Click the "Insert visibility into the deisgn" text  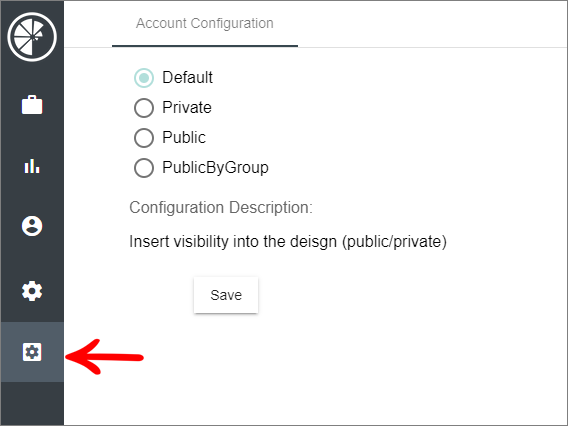233,242
